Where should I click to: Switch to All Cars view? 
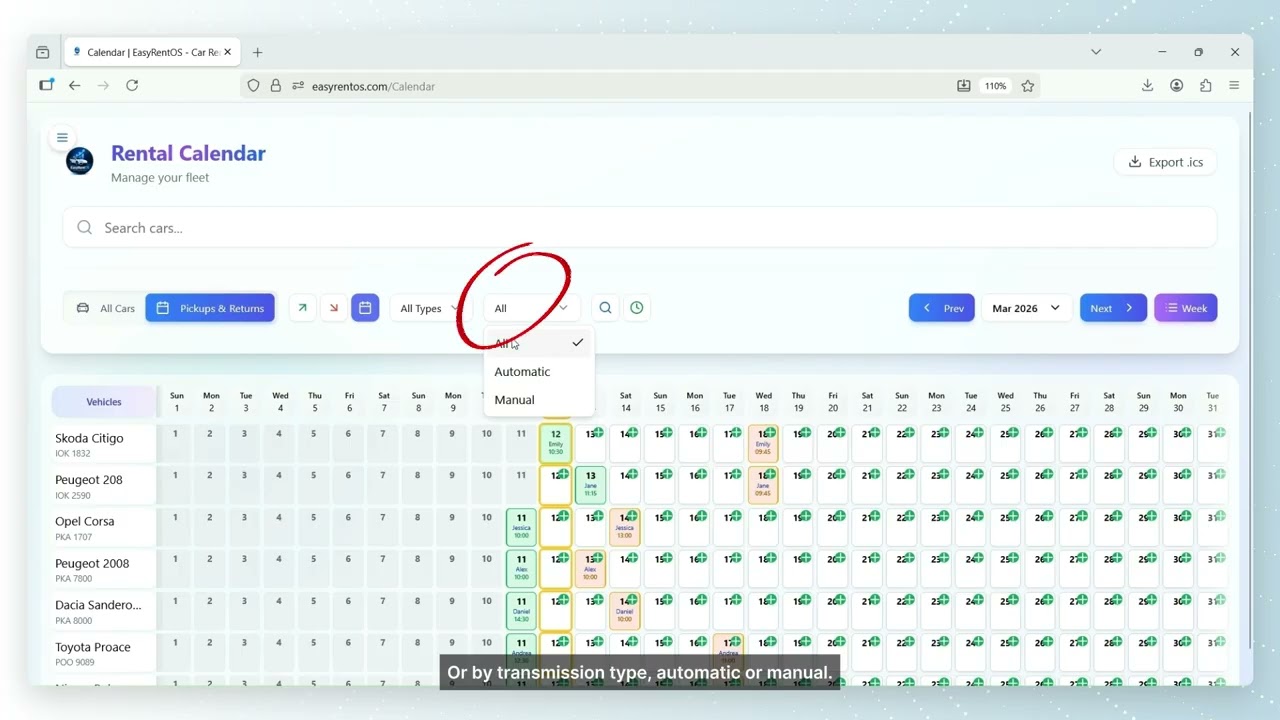pos(105,308)
